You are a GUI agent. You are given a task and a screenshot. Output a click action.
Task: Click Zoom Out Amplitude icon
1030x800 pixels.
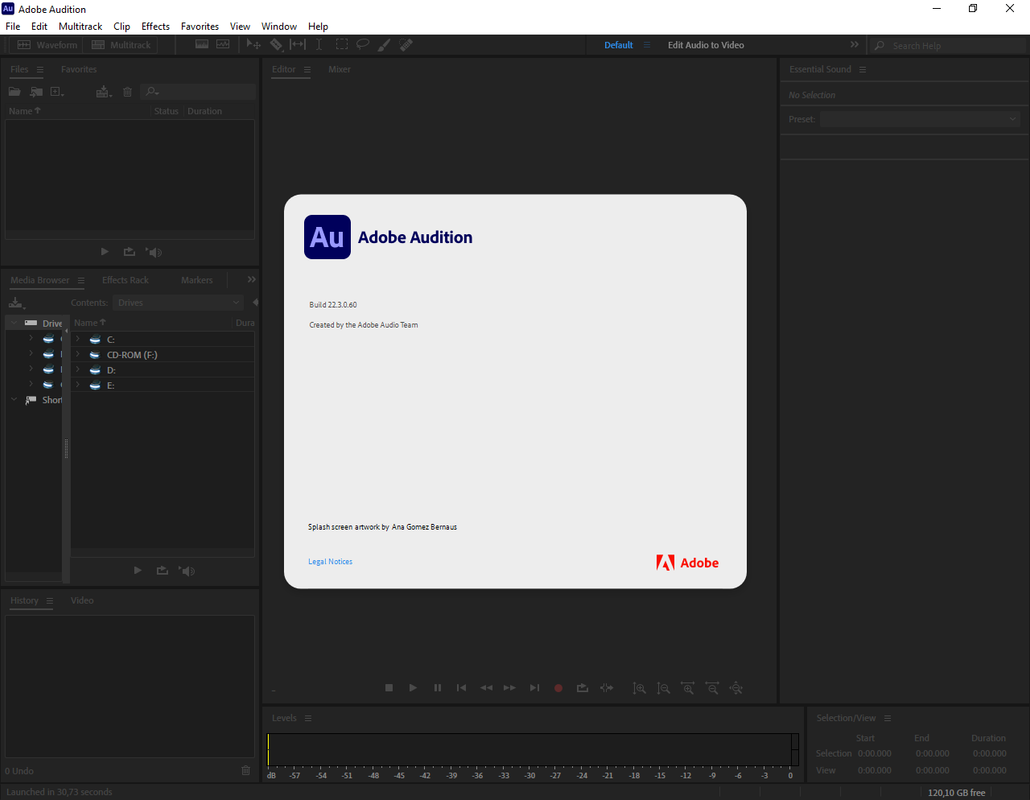(663, 688)
